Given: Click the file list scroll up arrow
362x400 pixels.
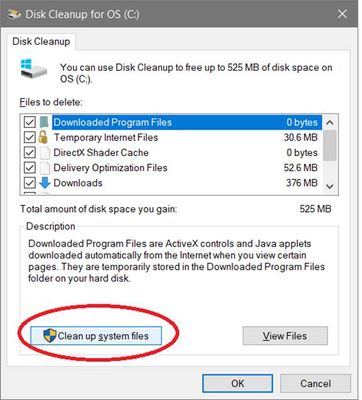Looking at the screenshot, I should point(330,123).
